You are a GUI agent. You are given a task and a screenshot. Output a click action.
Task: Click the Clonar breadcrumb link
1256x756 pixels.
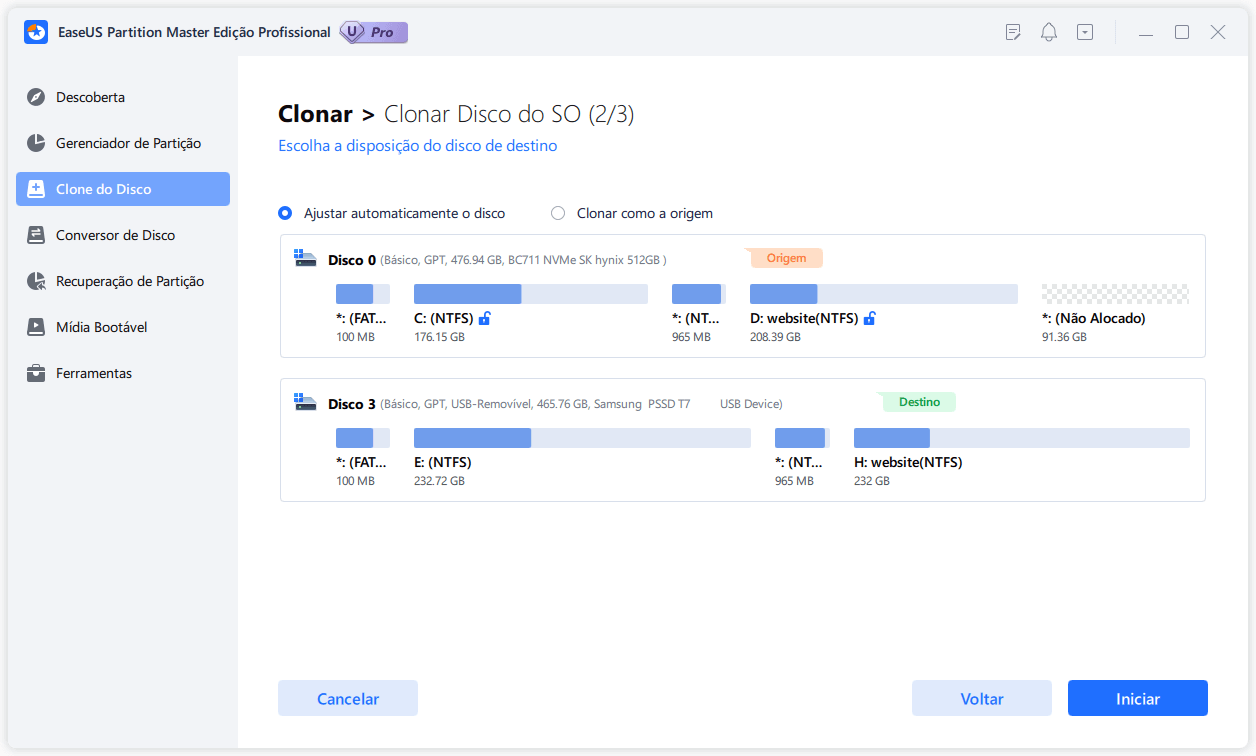pos(315,114)
